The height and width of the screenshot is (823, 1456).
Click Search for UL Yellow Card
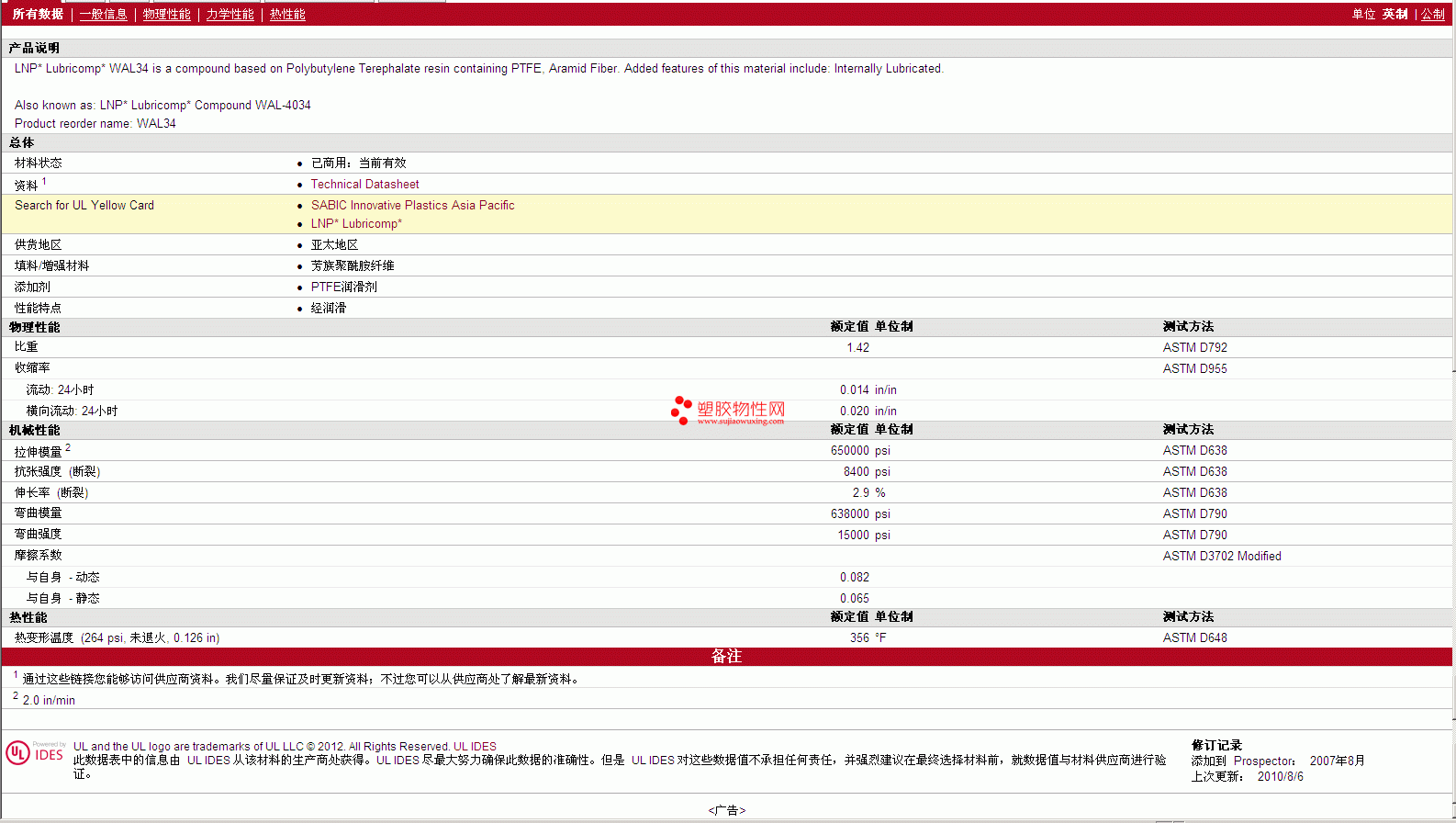pos(84,205)
